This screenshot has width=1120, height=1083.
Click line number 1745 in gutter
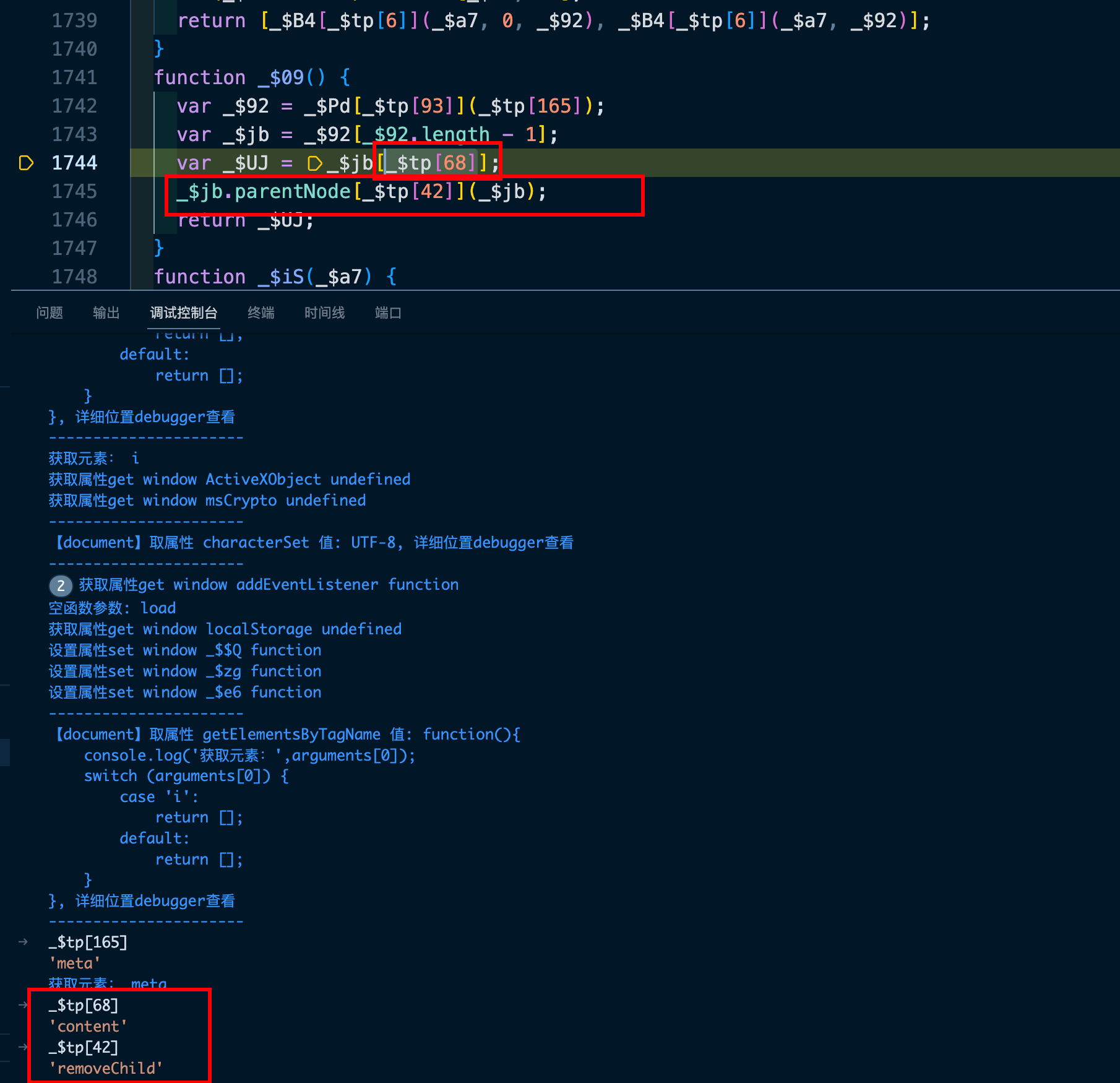[74, 191]
